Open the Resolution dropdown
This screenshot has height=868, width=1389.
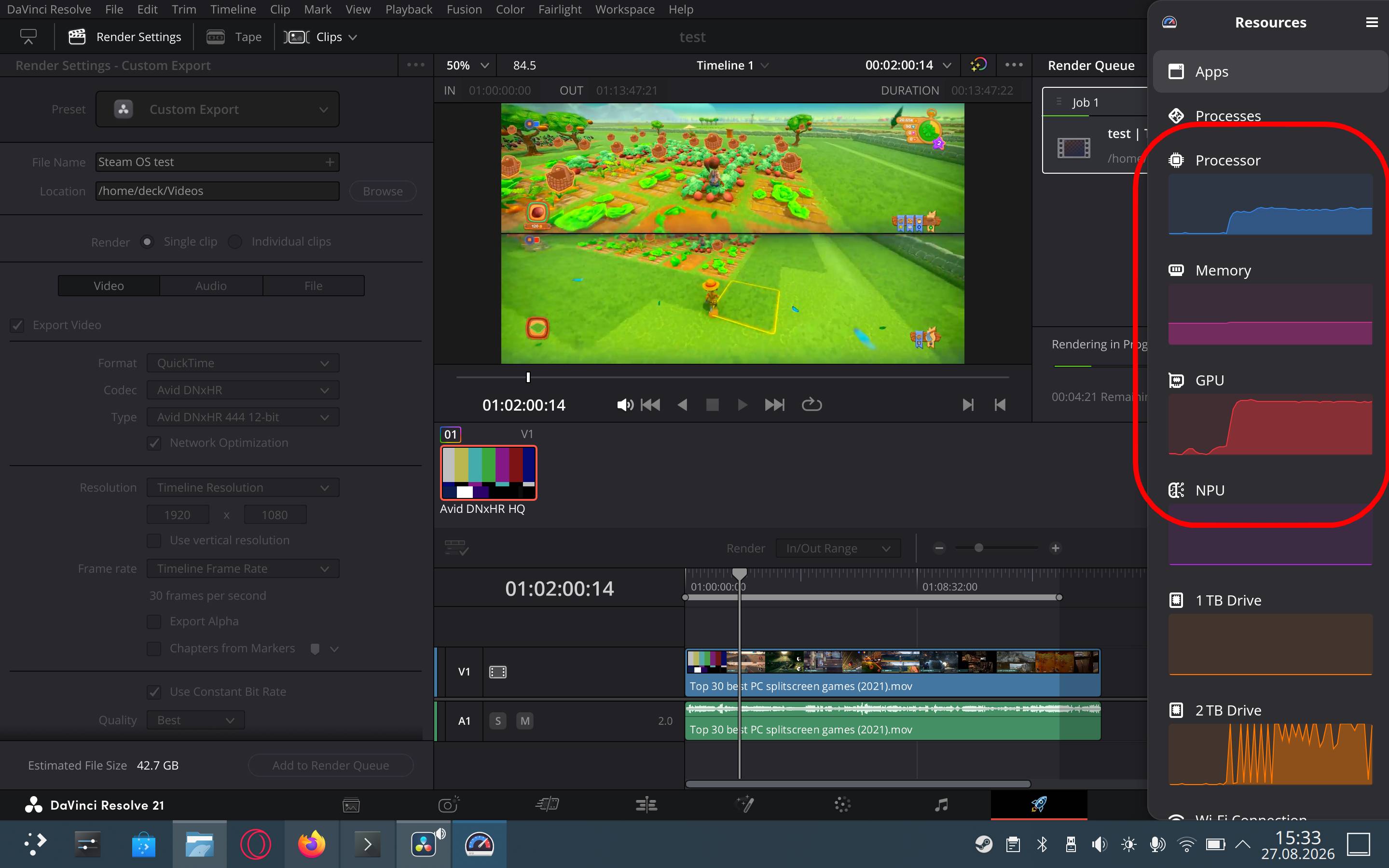243,487
